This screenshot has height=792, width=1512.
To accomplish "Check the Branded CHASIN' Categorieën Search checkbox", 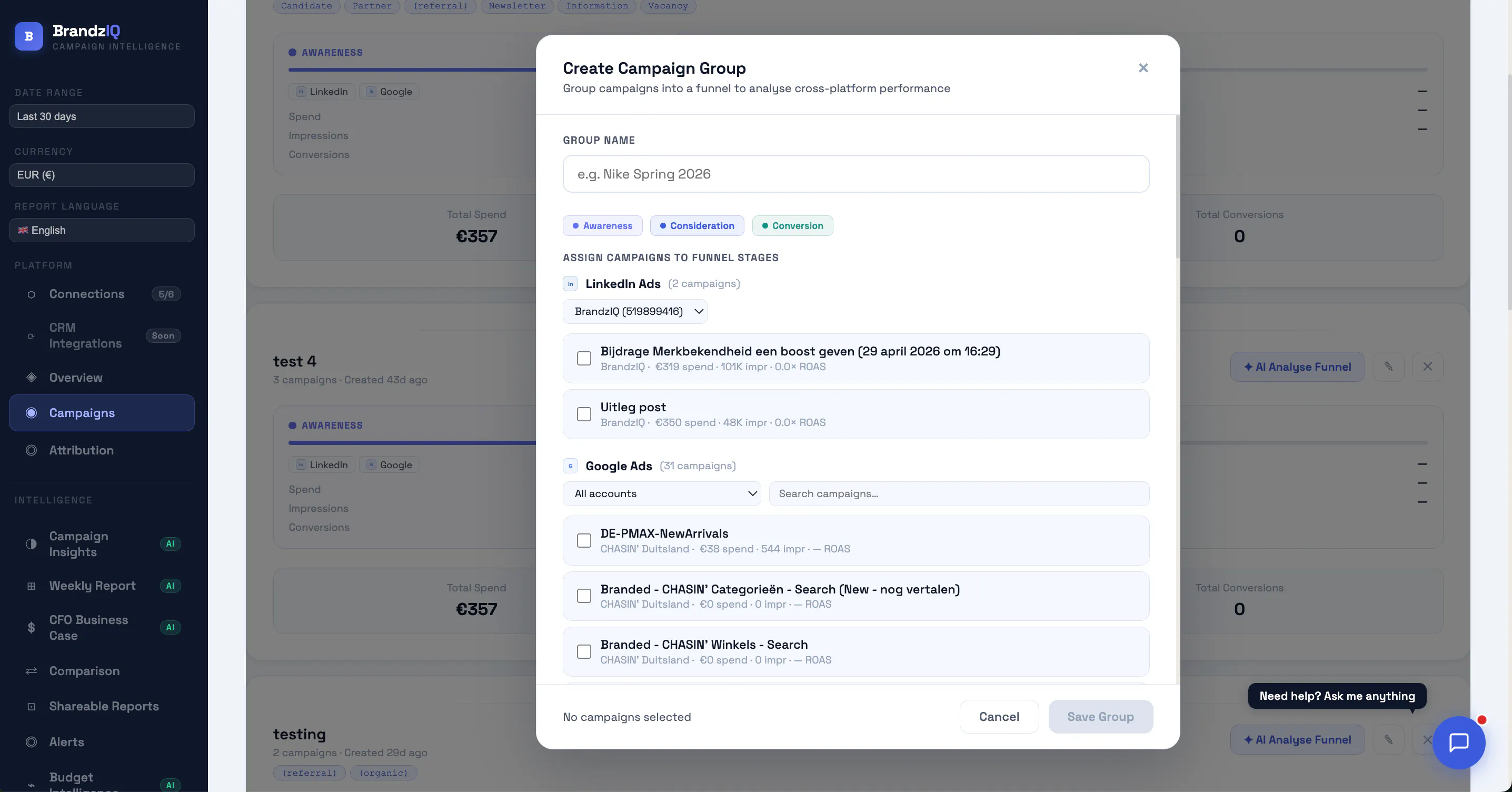I will coord(584,597).
